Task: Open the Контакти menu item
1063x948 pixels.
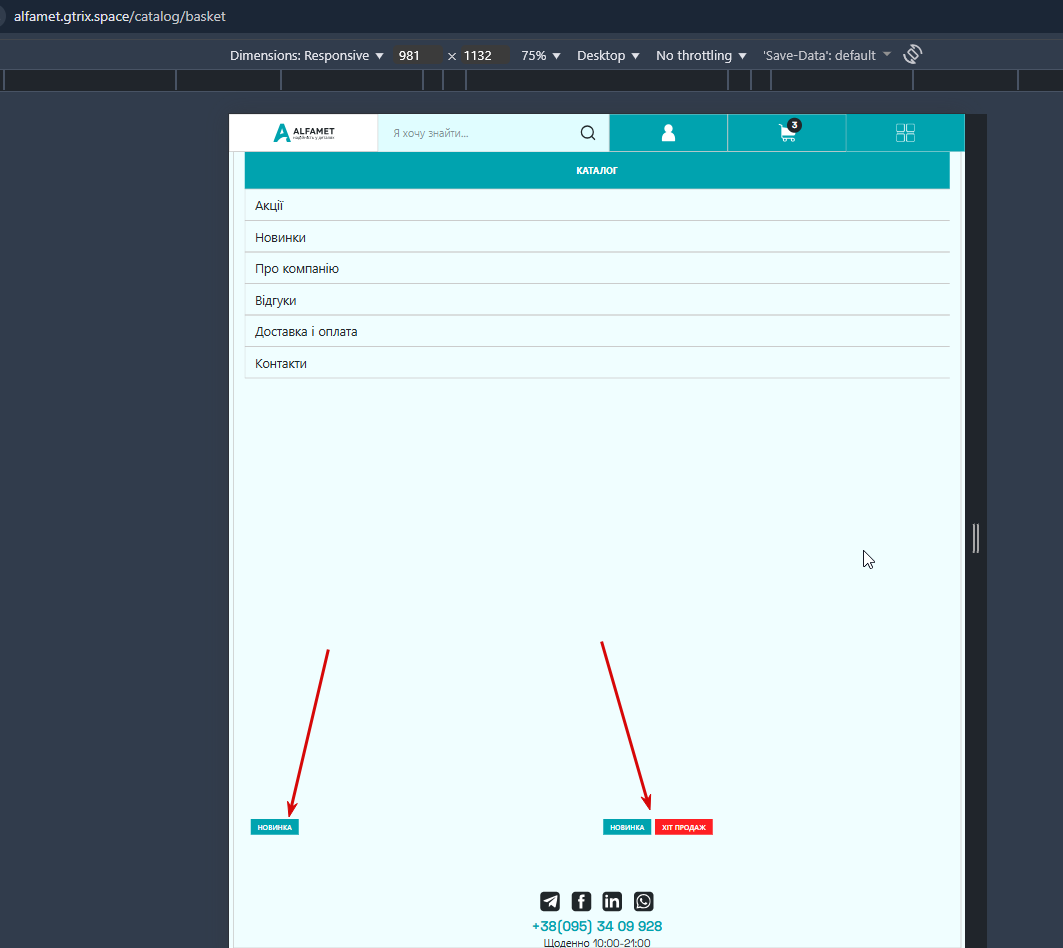Action: click(597, 363)
